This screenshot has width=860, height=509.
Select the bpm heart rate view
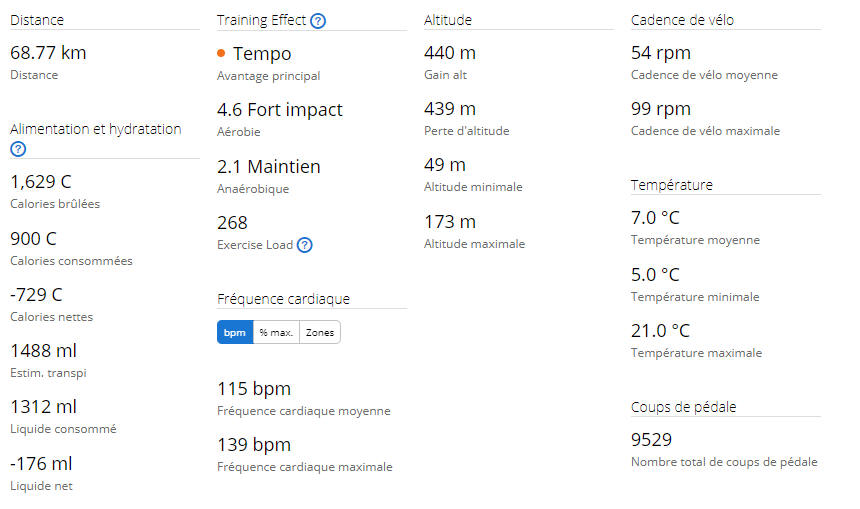coord(235,332)
